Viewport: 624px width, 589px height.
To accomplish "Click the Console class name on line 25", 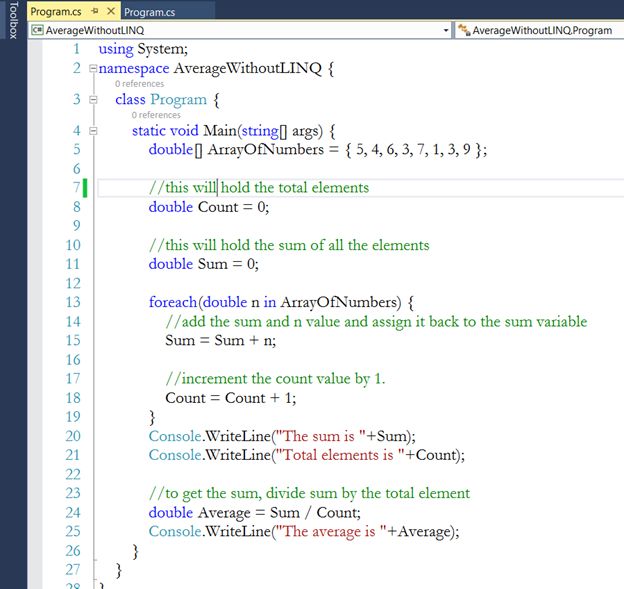I will pos(175,531).
